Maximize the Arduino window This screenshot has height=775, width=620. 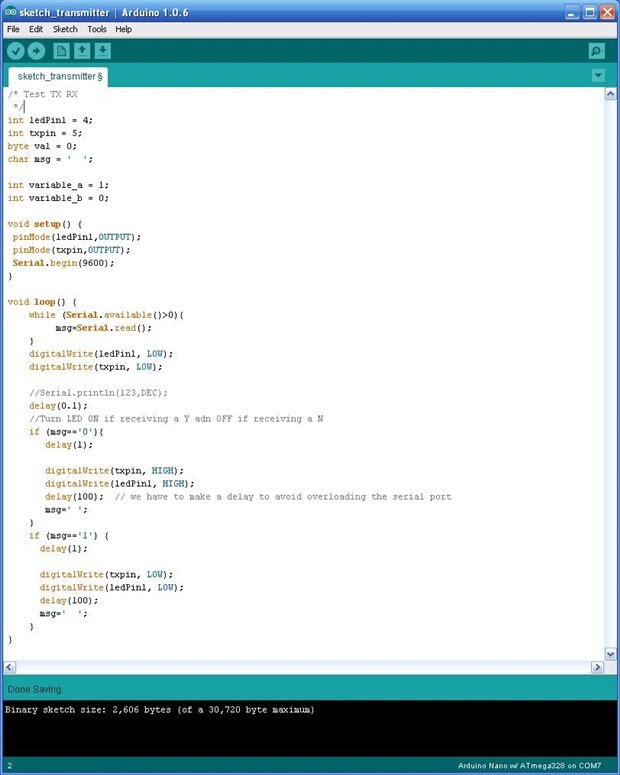point(590,12)
